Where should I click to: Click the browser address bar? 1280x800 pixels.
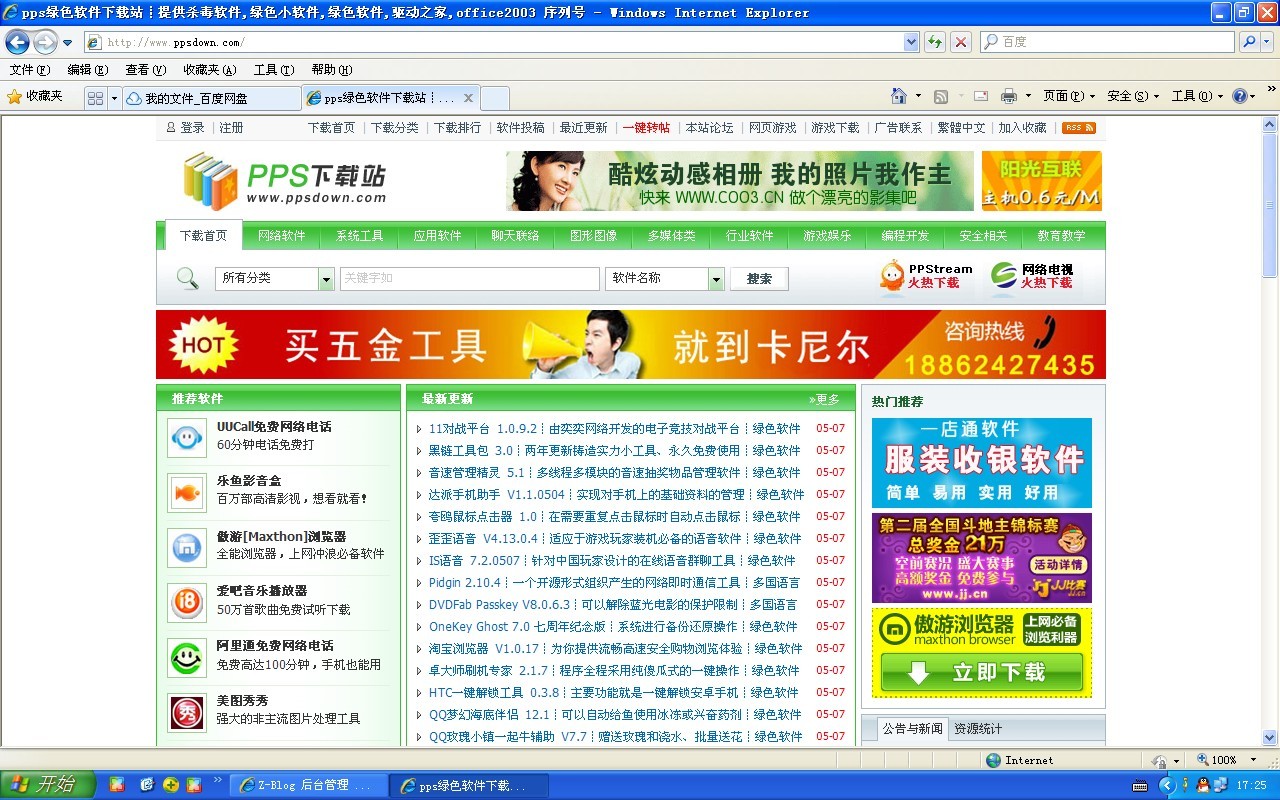[495, 42]
